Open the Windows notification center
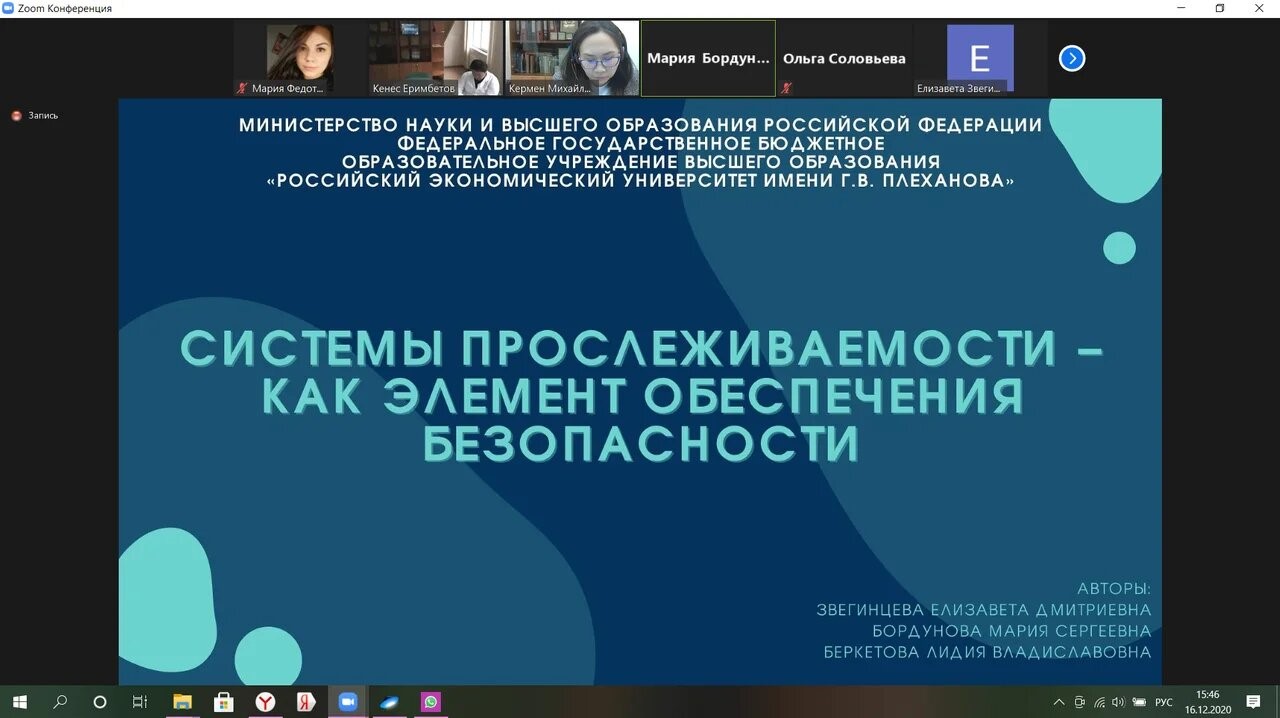Image resolution: width=1280 pixels, height=718 pixels. point(1254,702)
